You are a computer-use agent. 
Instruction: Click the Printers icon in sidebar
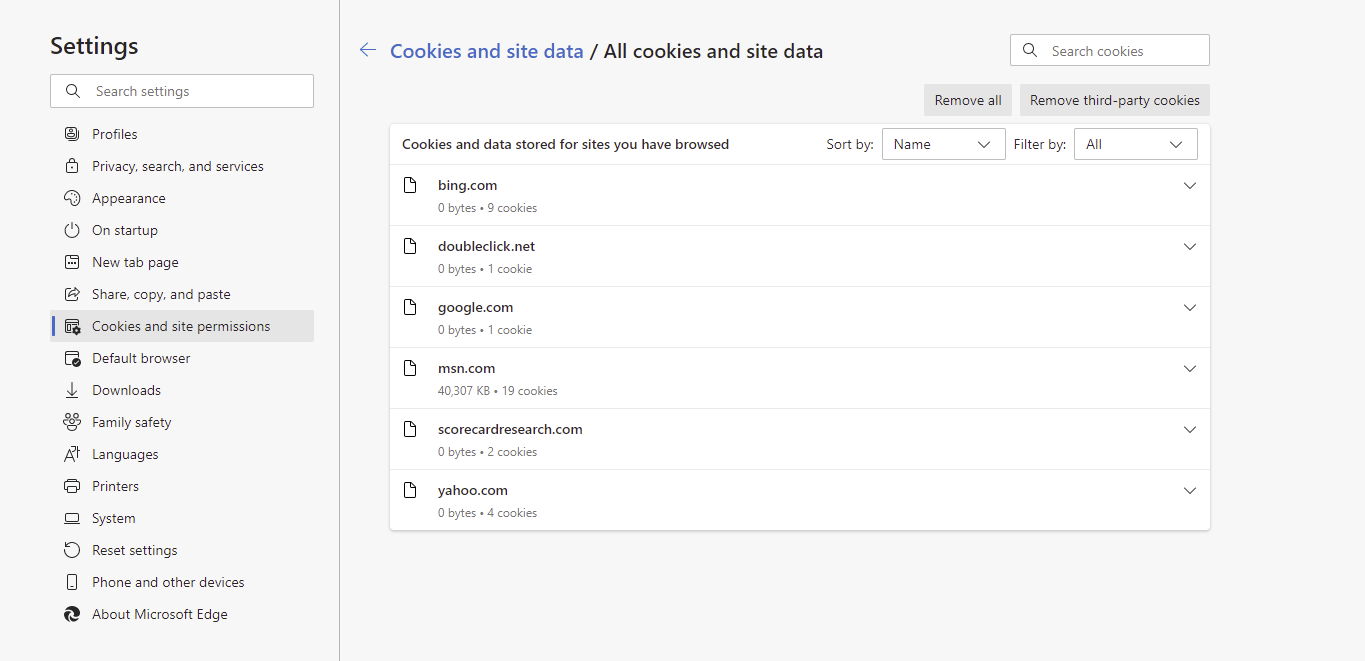click(72, 486)
